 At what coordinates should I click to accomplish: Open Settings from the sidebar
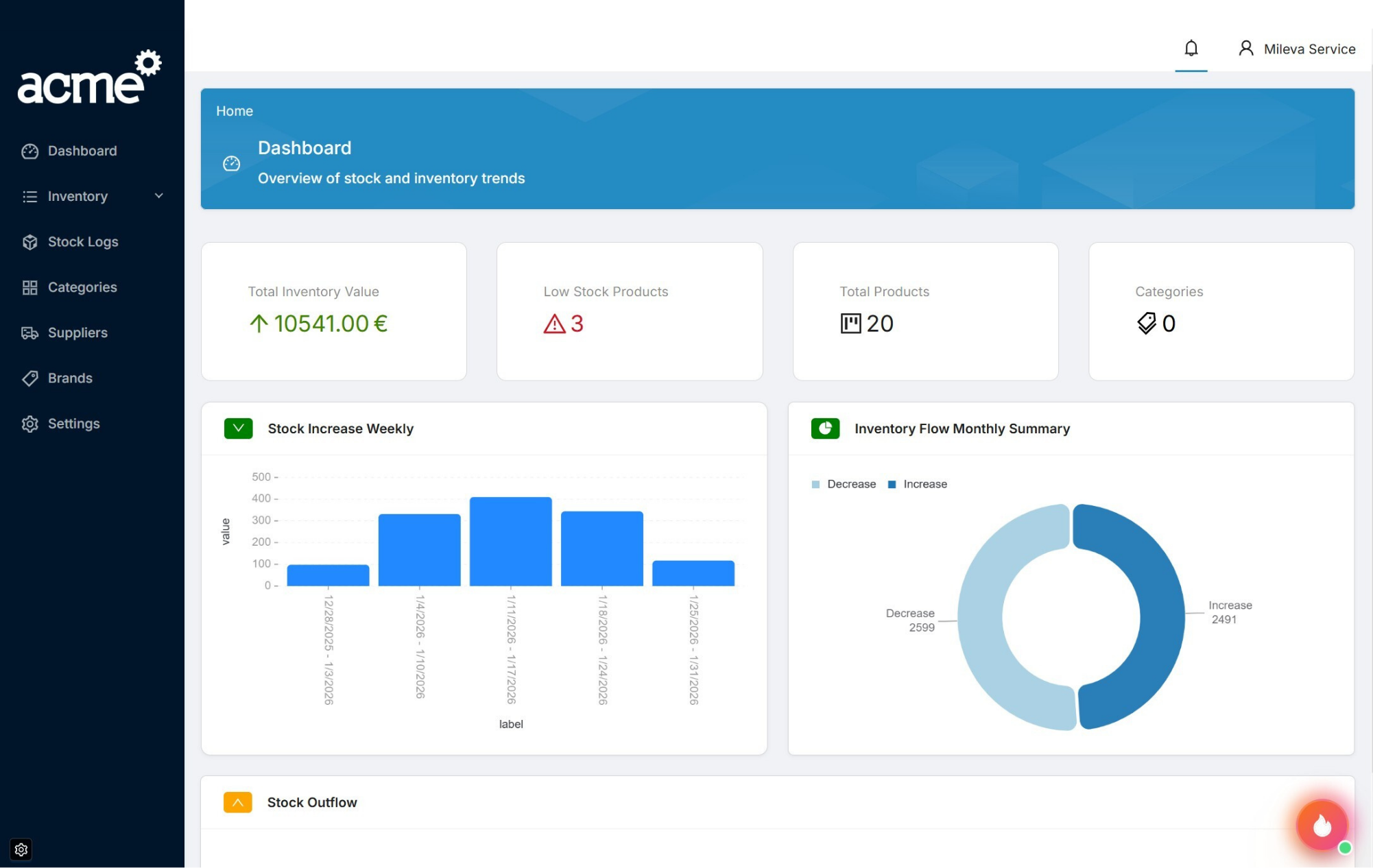(73, 424)
